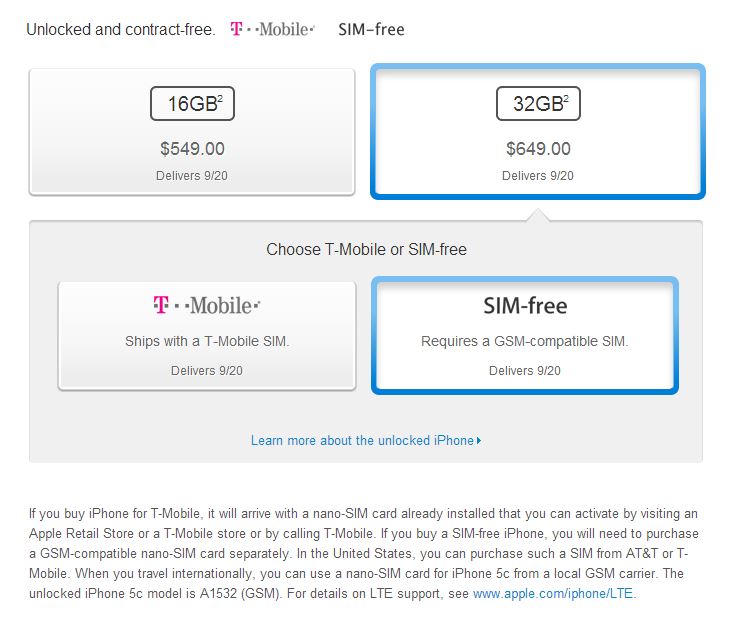This screenshot has width=747, height=626.
Task: Click Delivers 9/20 under the 16GB price
Action: pos(192,176)
